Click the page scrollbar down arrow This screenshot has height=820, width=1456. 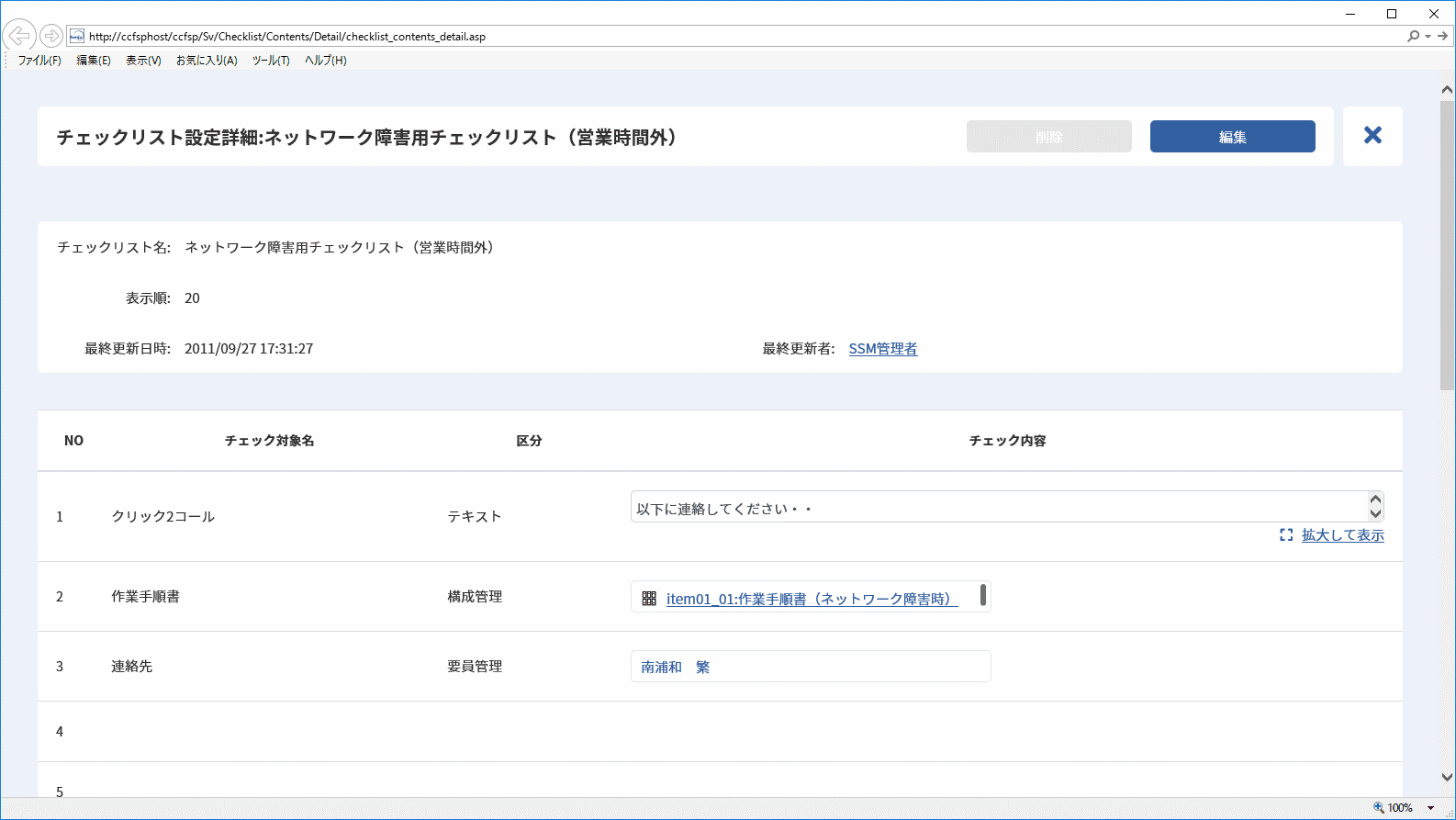pos(1448,777)
